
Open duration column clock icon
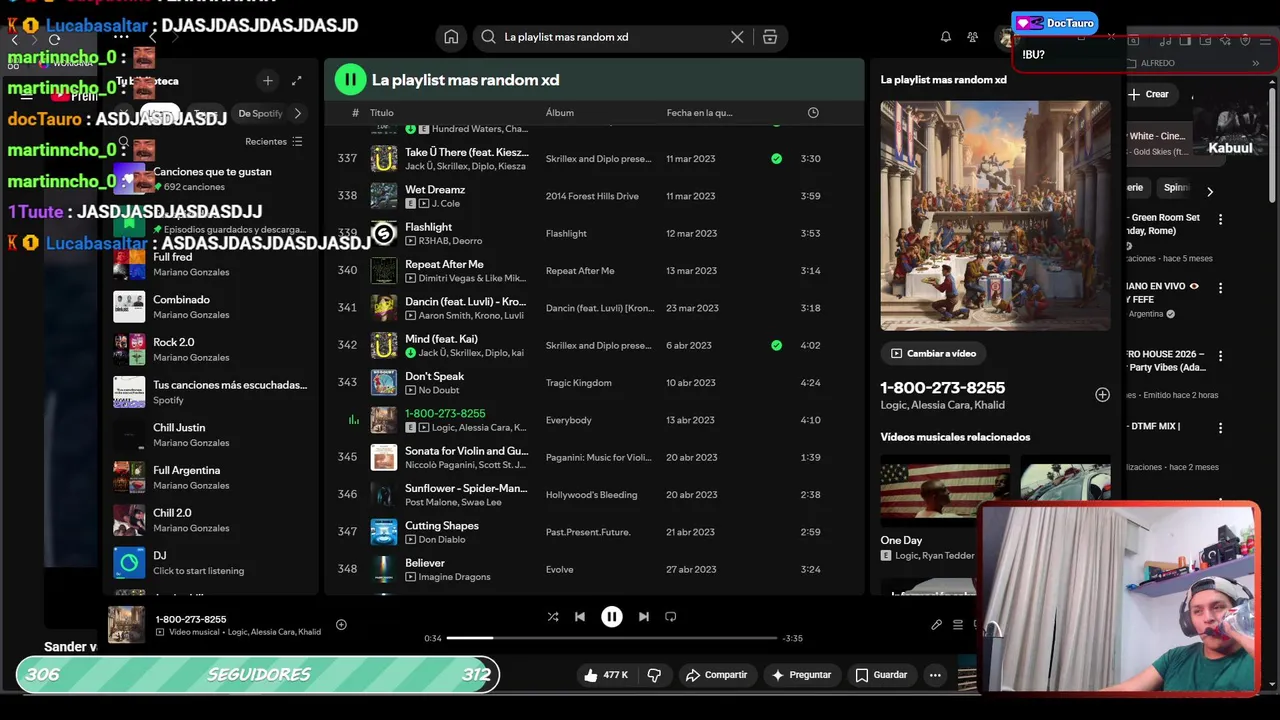tap(813, 113)
